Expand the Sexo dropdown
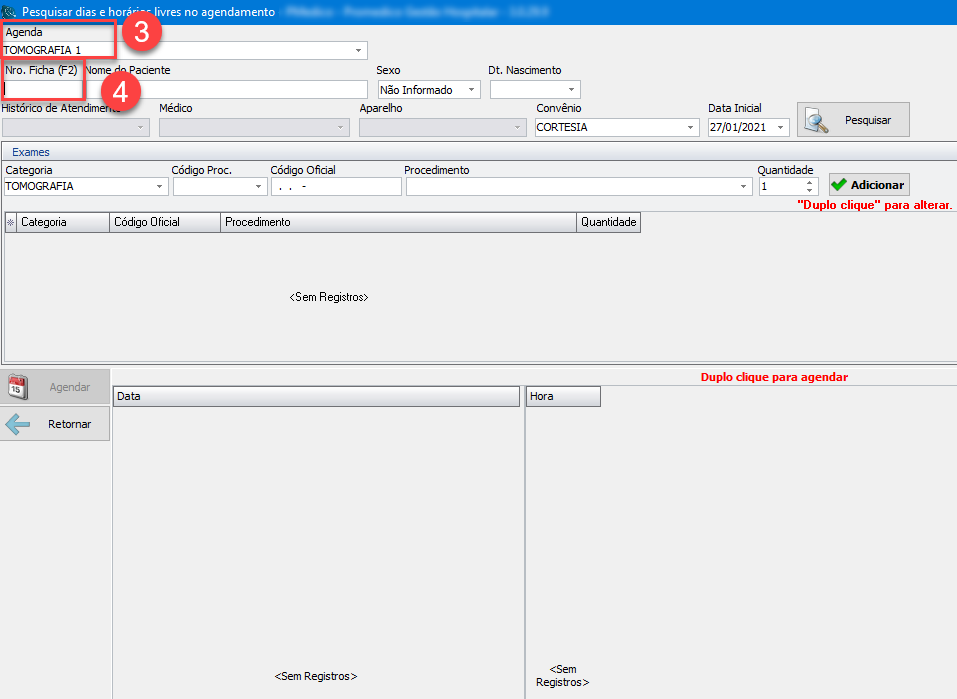The width and height of the screenshot is (957, 699). (x=471, y=90)
